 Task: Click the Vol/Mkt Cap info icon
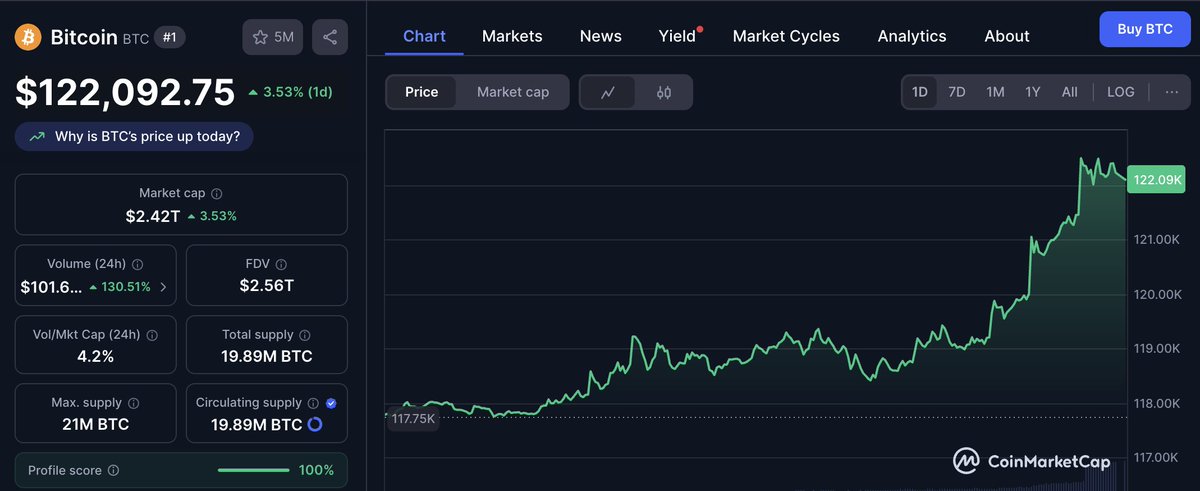pyautogui.click(x=151, y=335)
